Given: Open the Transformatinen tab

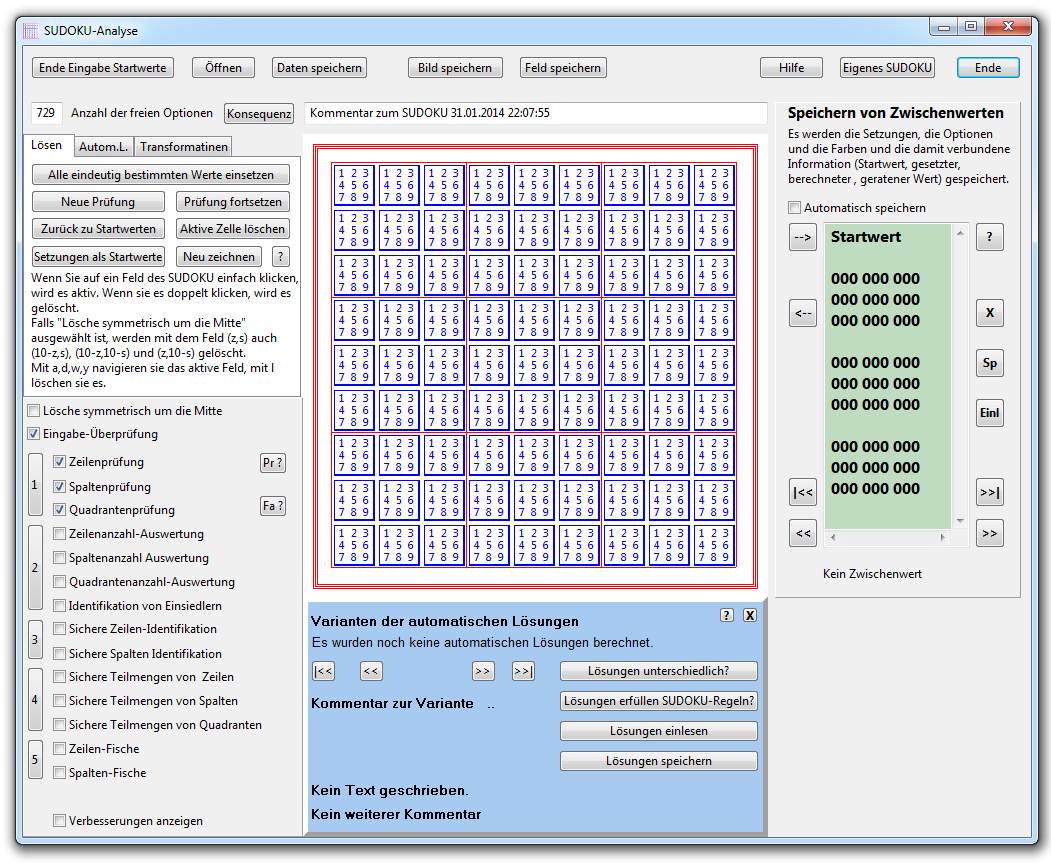Looking at the screenshot, I should point(183,147).
